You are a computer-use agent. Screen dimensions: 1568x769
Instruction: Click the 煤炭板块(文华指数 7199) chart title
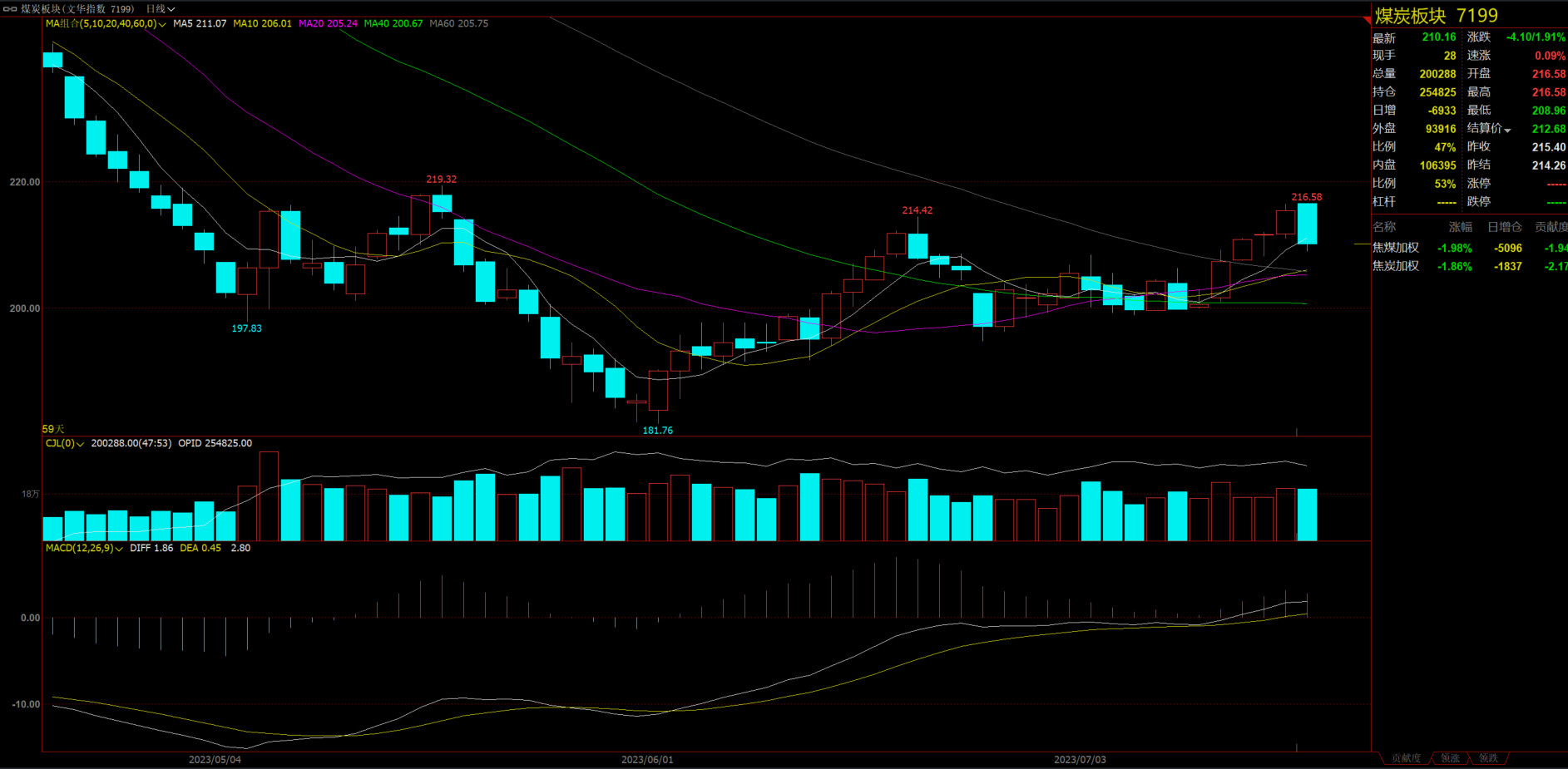point(77,9)
